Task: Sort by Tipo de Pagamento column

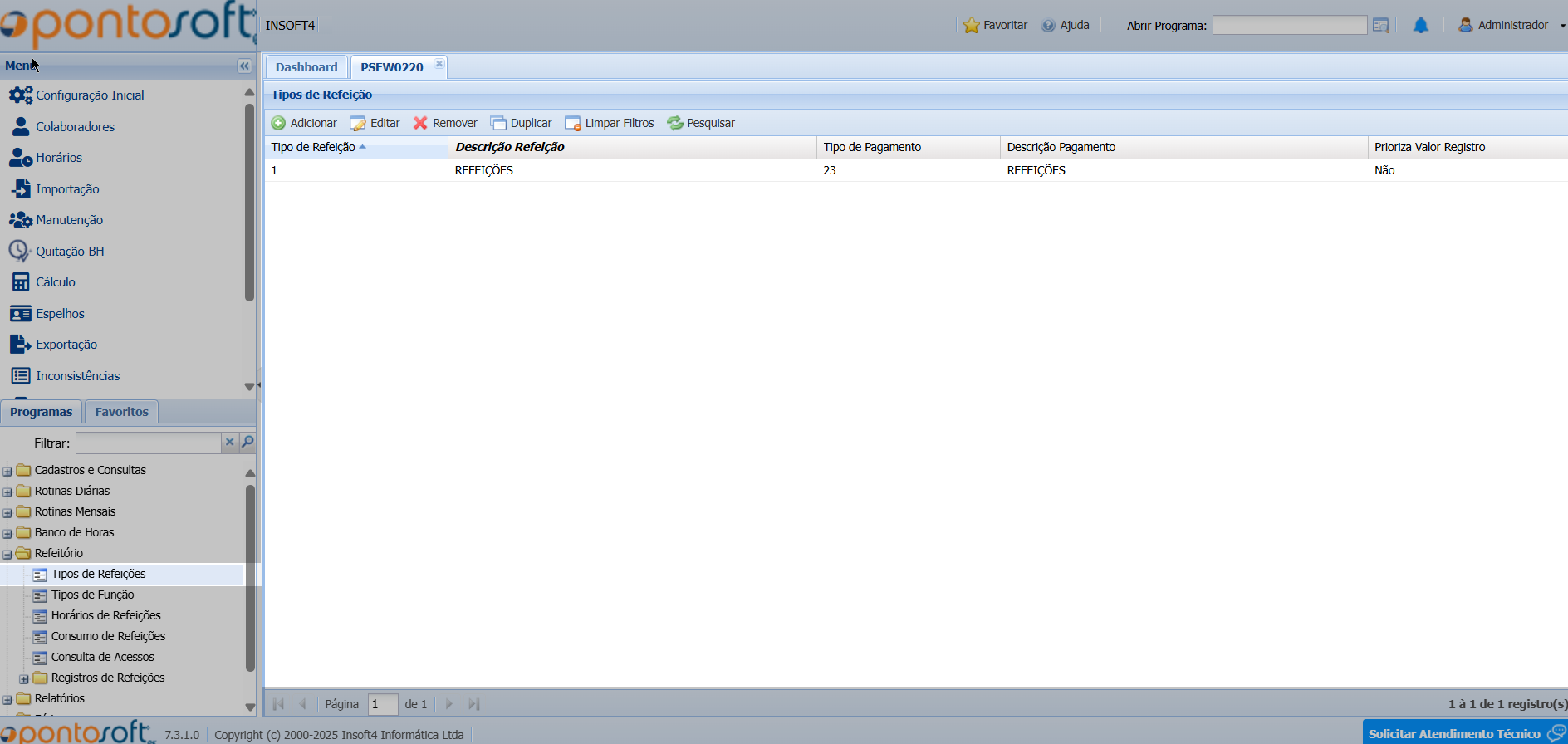Action: click(872, 147)
